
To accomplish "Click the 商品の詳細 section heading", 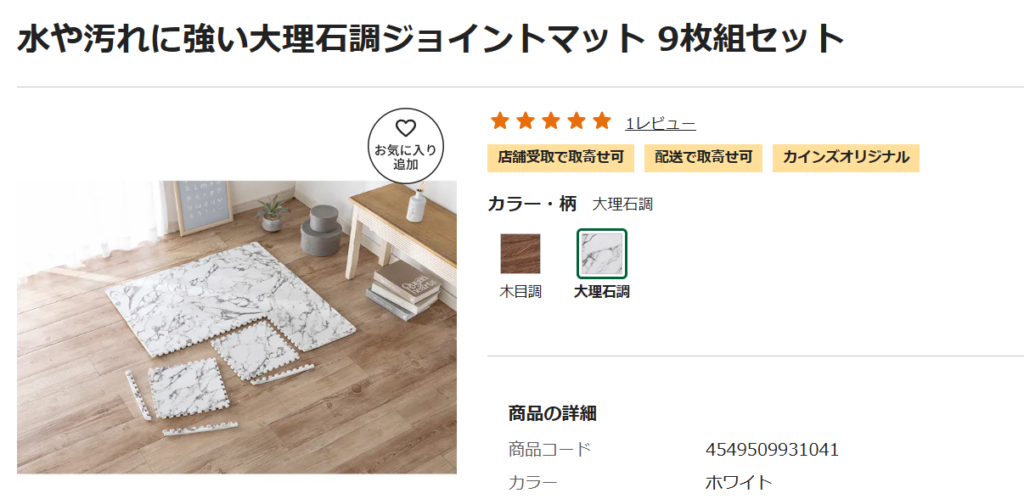I will [552, 414].
